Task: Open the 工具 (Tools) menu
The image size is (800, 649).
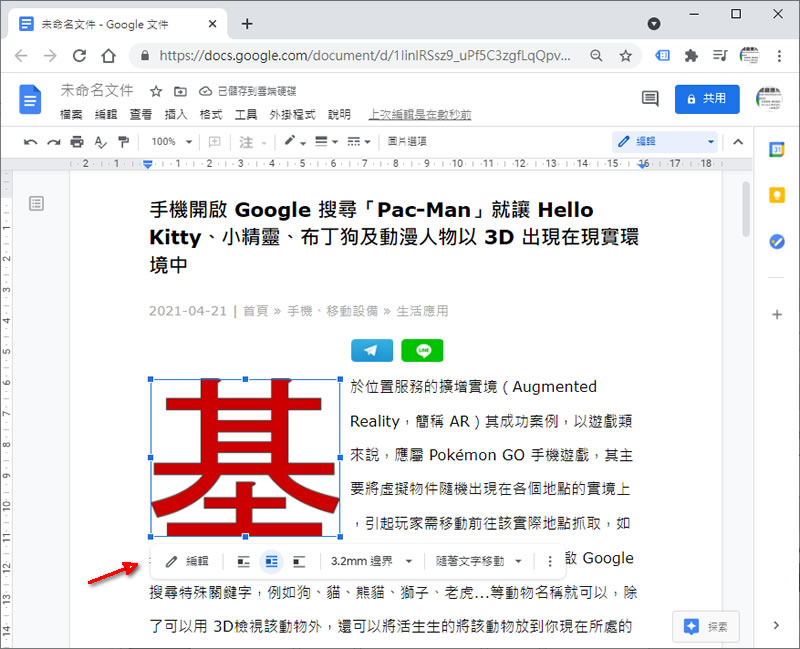Action: pyautogui.click(x=246, y=114)
